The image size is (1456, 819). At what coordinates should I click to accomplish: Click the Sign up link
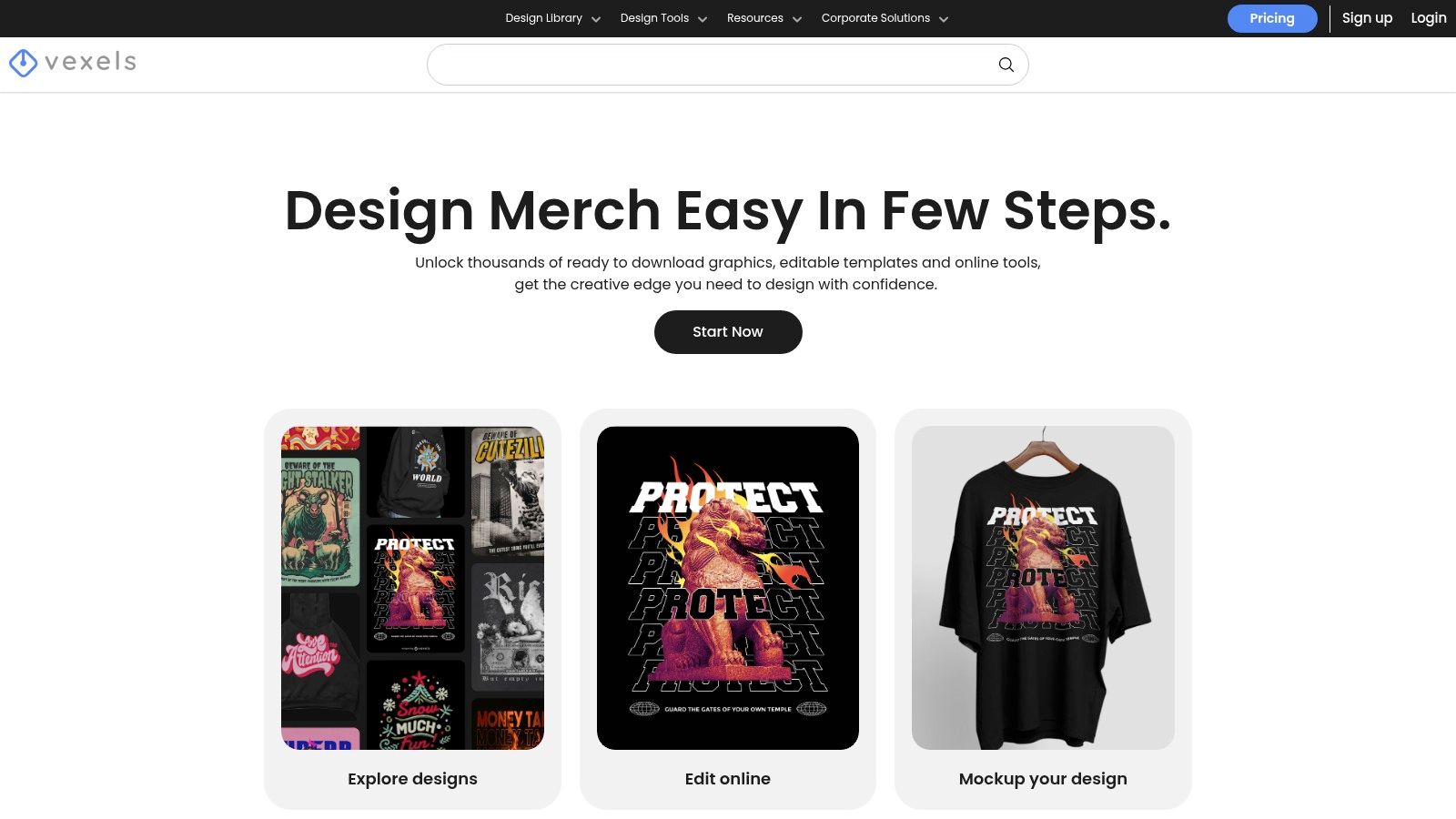coord(1367,18)
